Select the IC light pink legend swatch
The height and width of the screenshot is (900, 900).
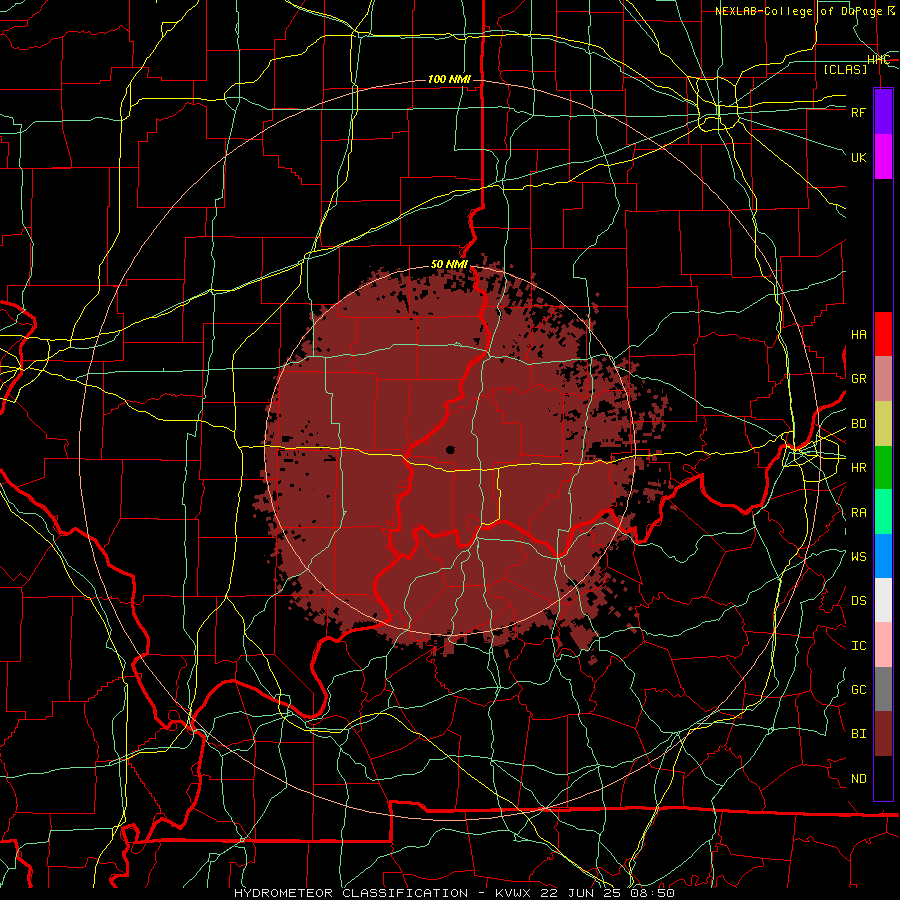(883, 645)
